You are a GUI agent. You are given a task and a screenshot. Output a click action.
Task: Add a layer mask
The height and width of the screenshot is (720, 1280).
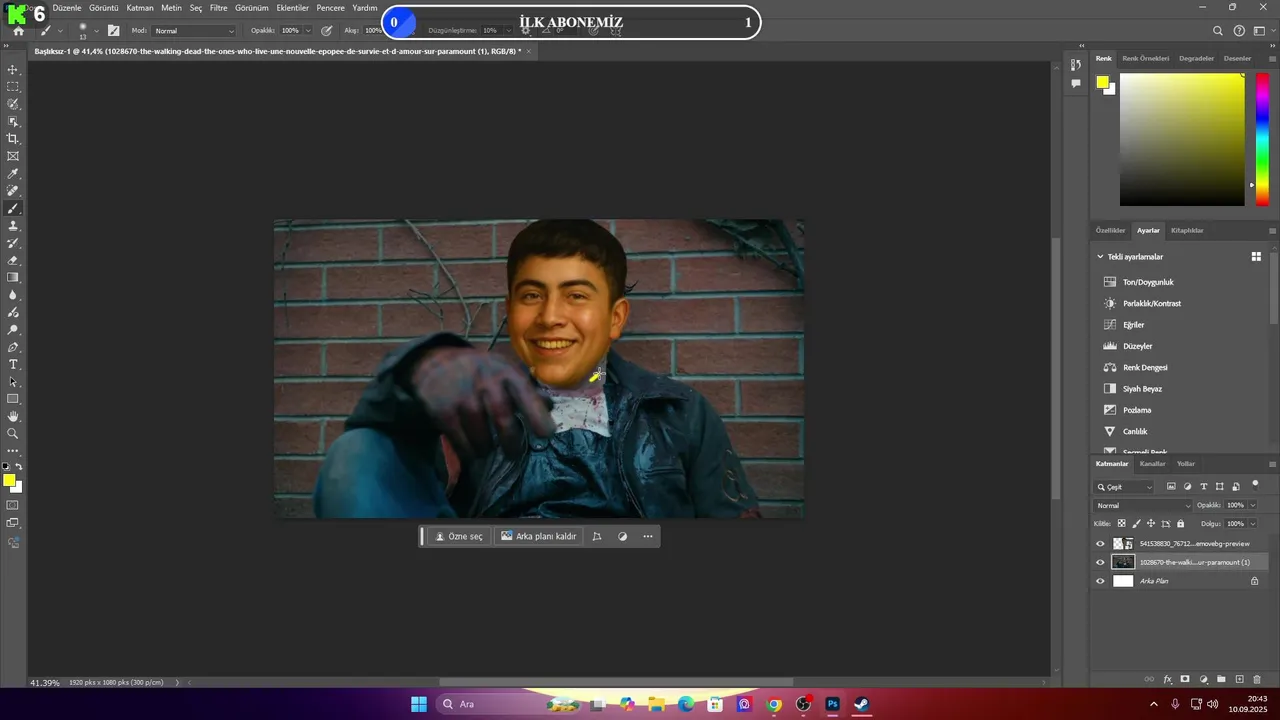pyautogui.click(x=1185, y=679)
